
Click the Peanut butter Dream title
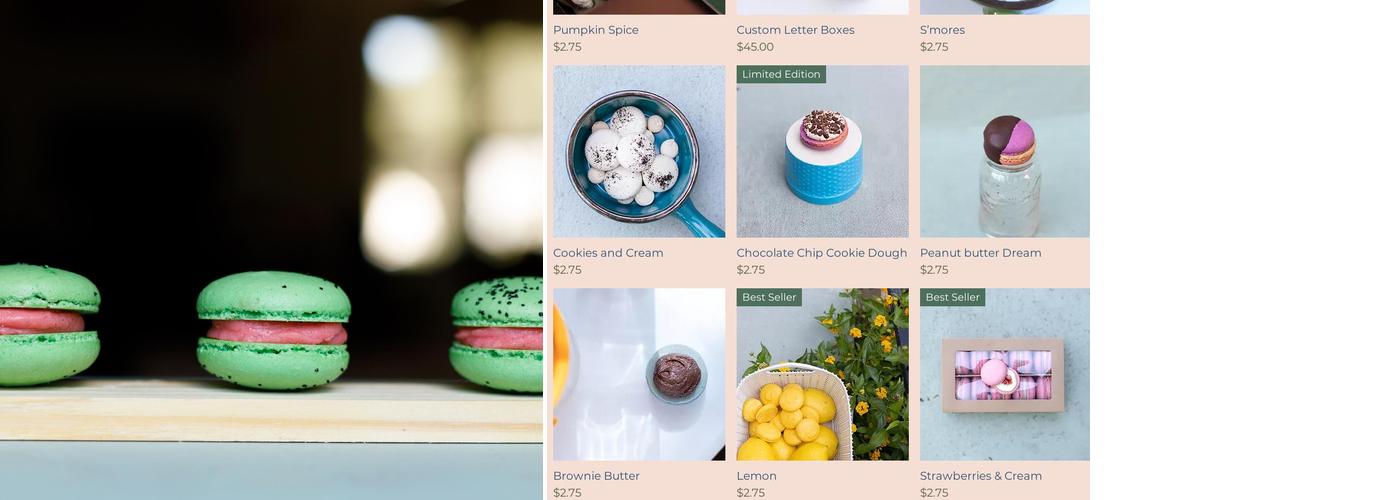coord(981,253)
